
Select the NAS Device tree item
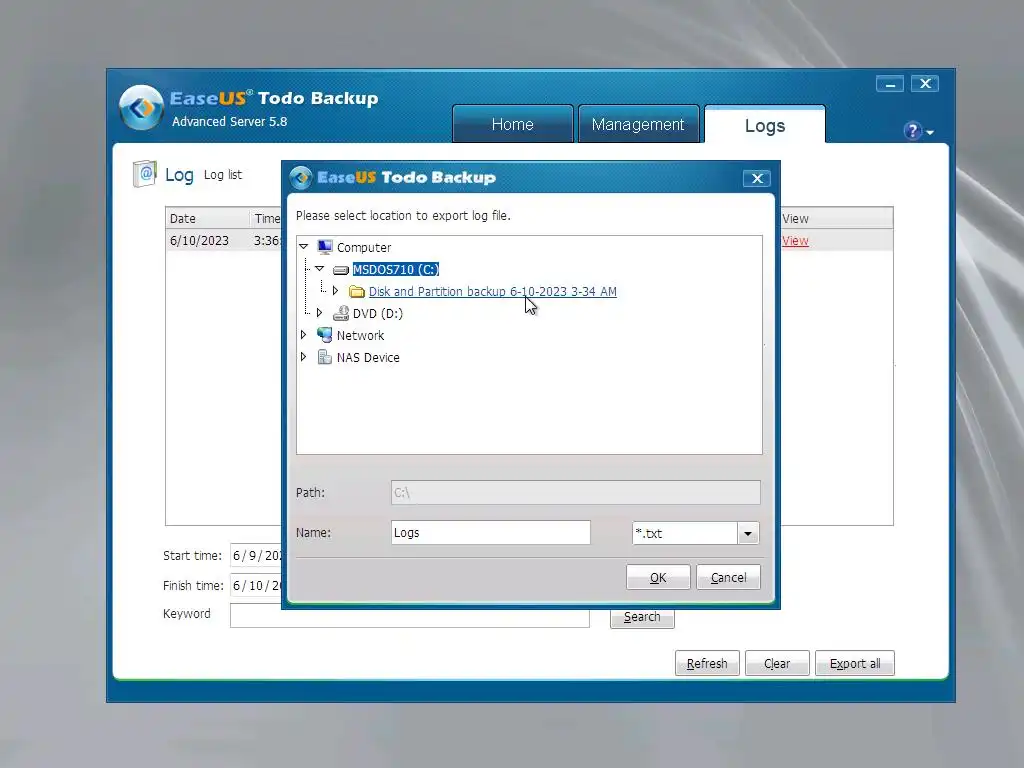click(x=368, y=358)
